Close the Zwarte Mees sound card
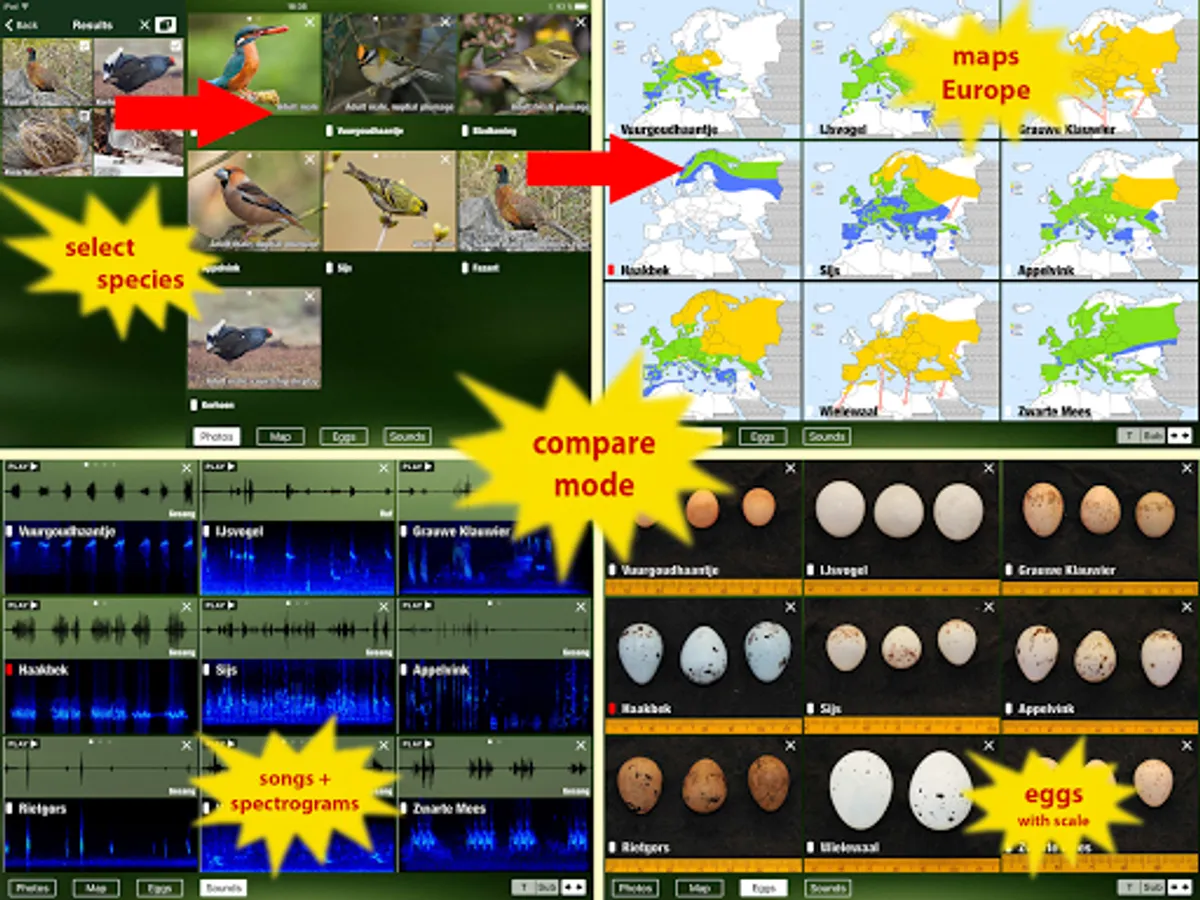1200x900 pixels. click(x=581, y=745)
